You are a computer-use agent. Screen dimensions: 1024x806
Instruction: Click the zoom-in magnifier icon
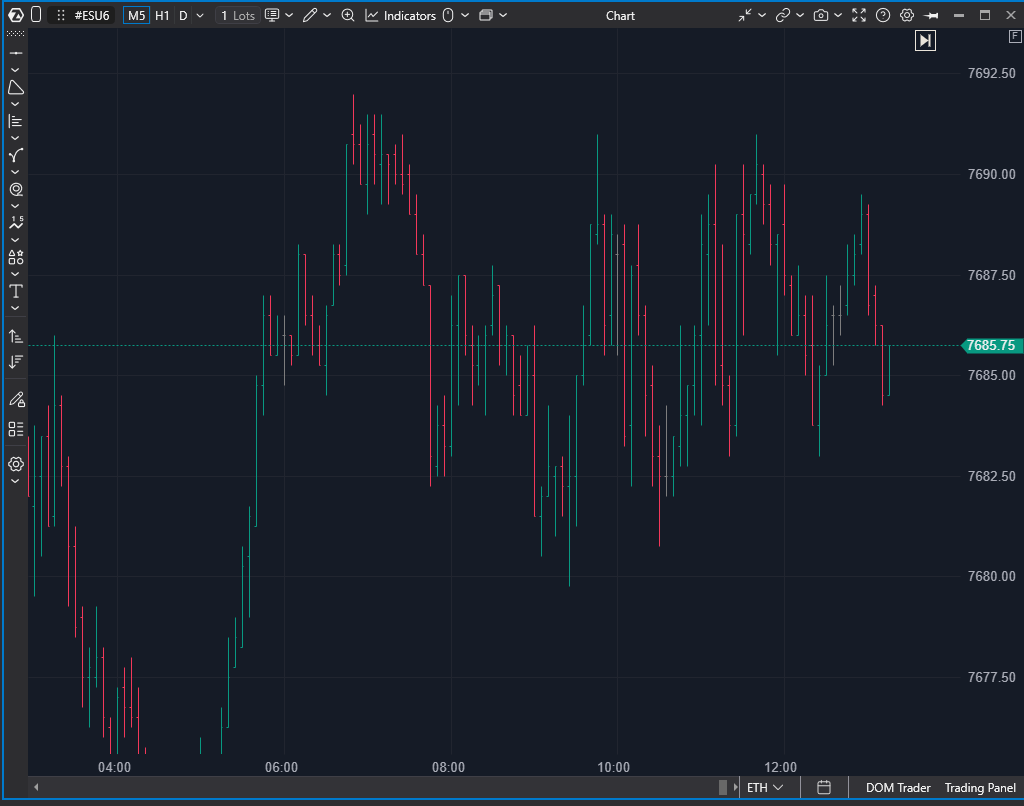[x=348, y=15]
